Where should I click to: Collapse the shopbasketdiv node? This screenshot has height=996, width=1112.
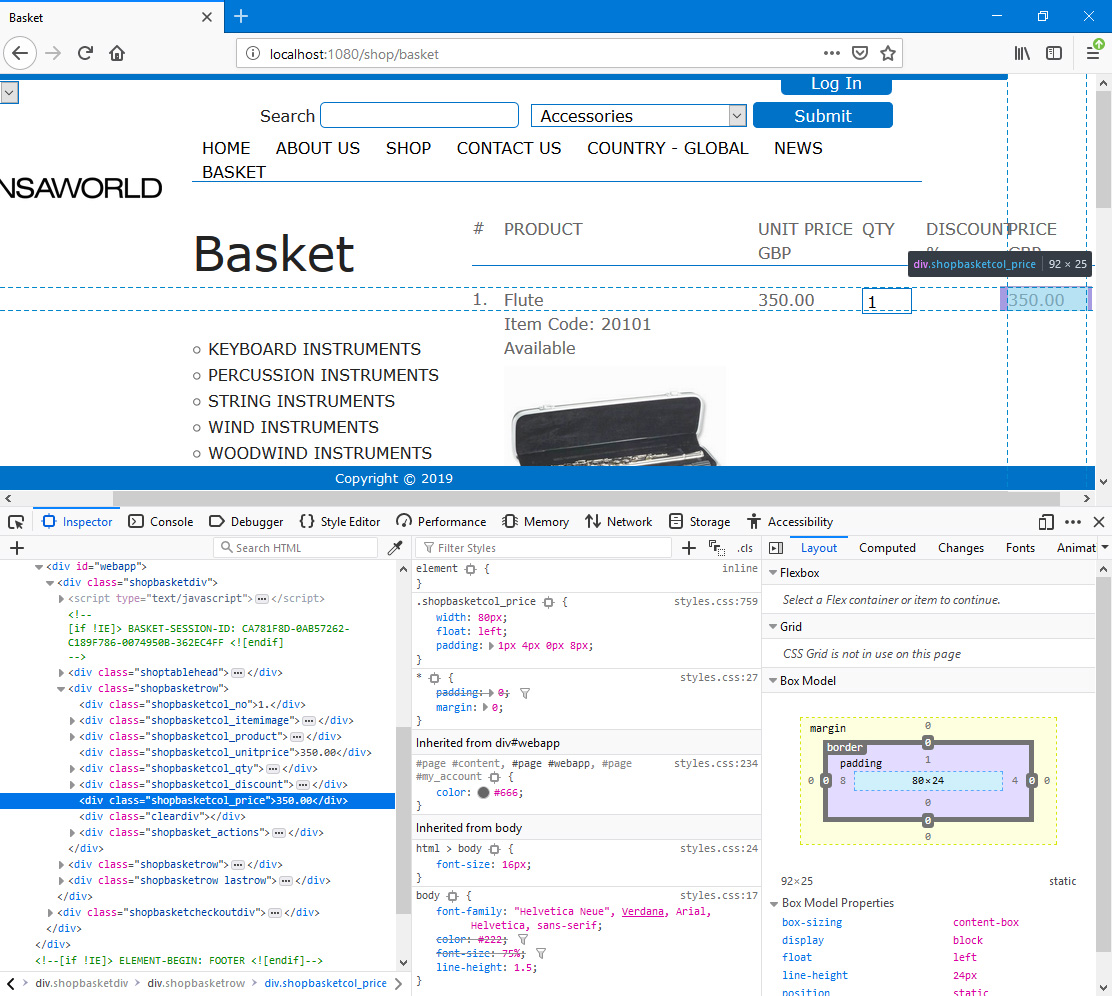50,583
